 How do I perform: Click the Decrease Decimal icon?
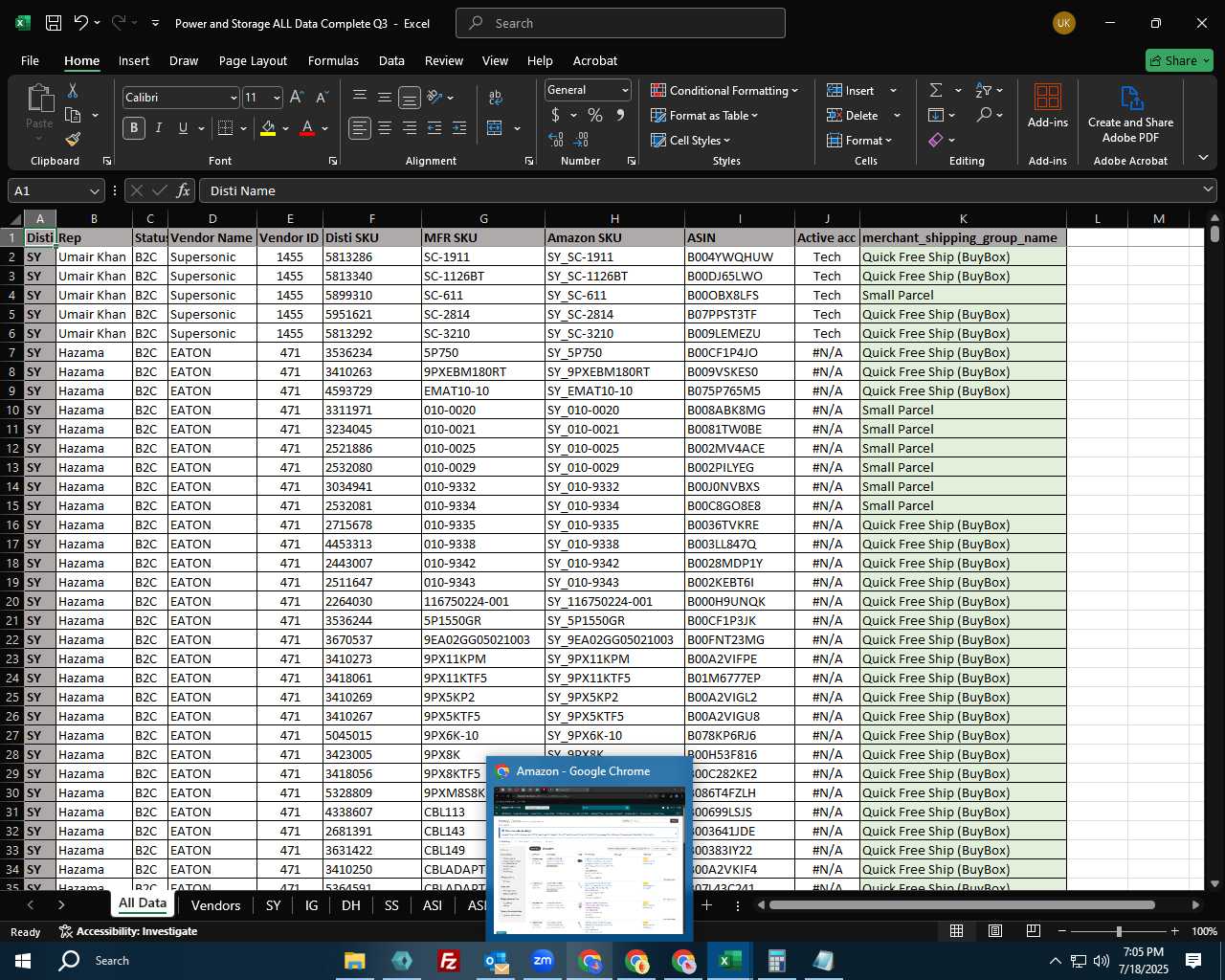click(x=581, y=139)
